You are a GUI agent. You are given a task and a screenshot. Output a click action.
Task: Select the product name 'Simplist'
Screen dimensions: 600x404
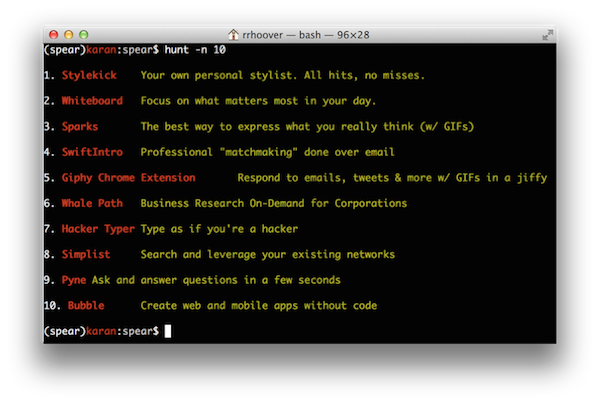click(x=86, y=254)
